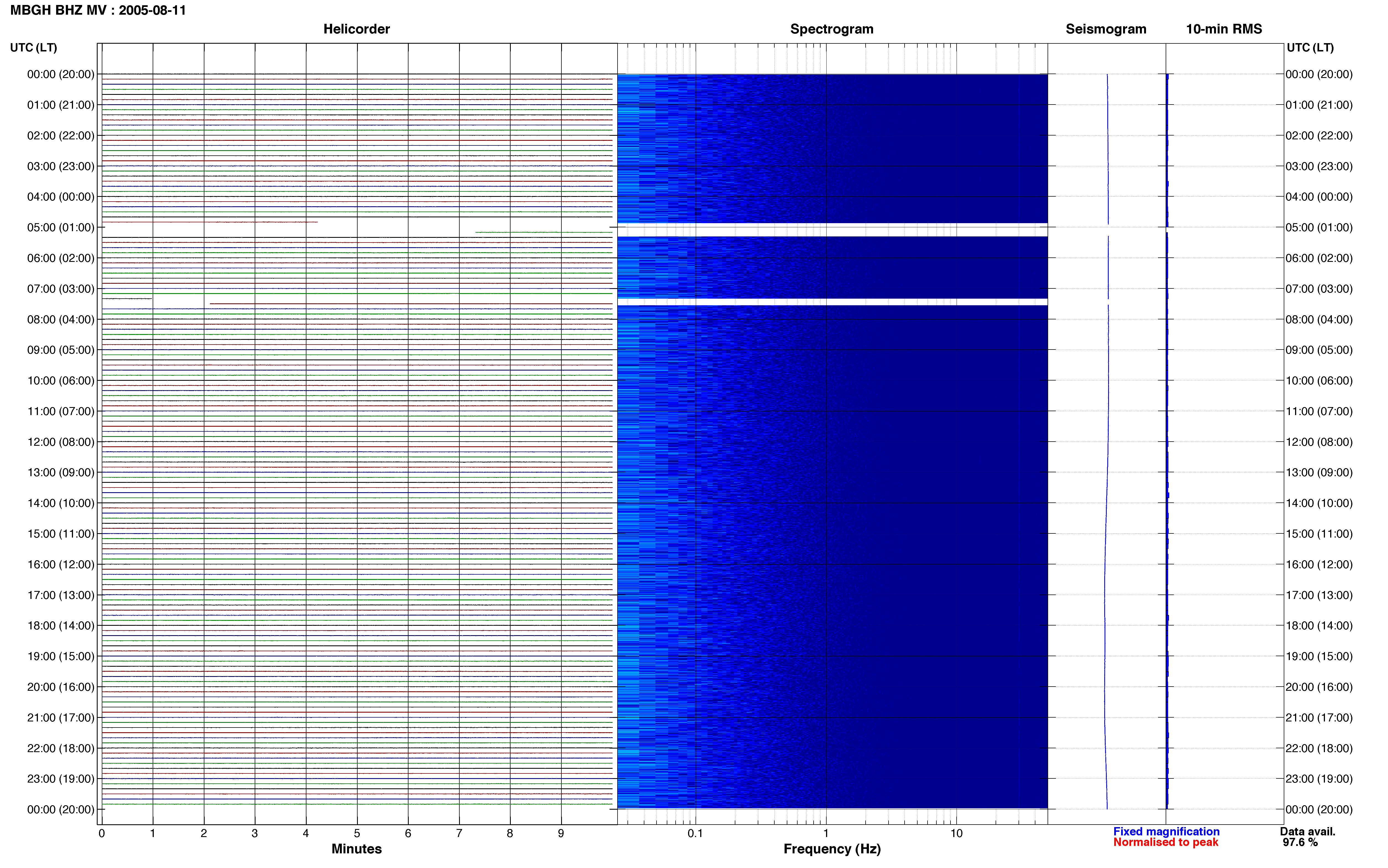
Task: Click 03:00 (23:00) on the Helicorder time axis
Action: coord(61,166)
